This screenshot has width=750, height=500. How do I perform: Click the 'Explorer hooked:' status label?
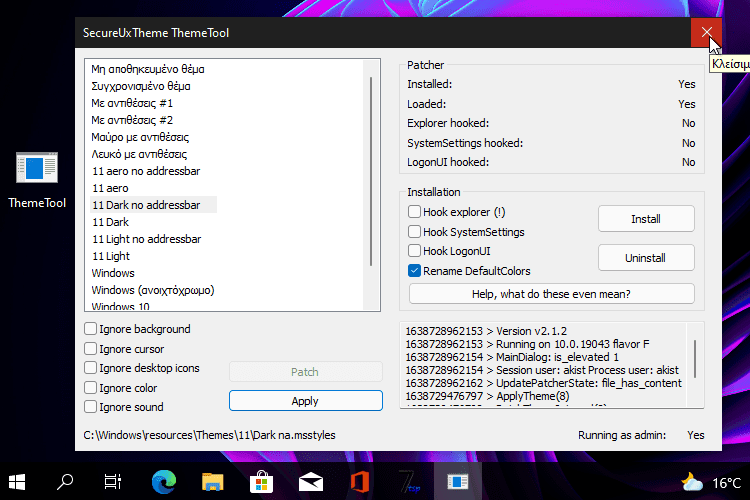448,123
